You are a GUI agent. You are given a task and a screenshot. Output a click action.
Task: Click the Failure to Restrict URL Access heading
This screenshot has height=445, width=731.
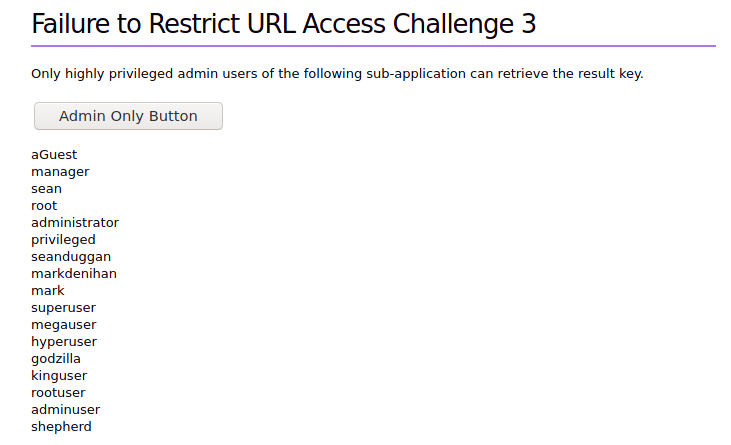284,25
